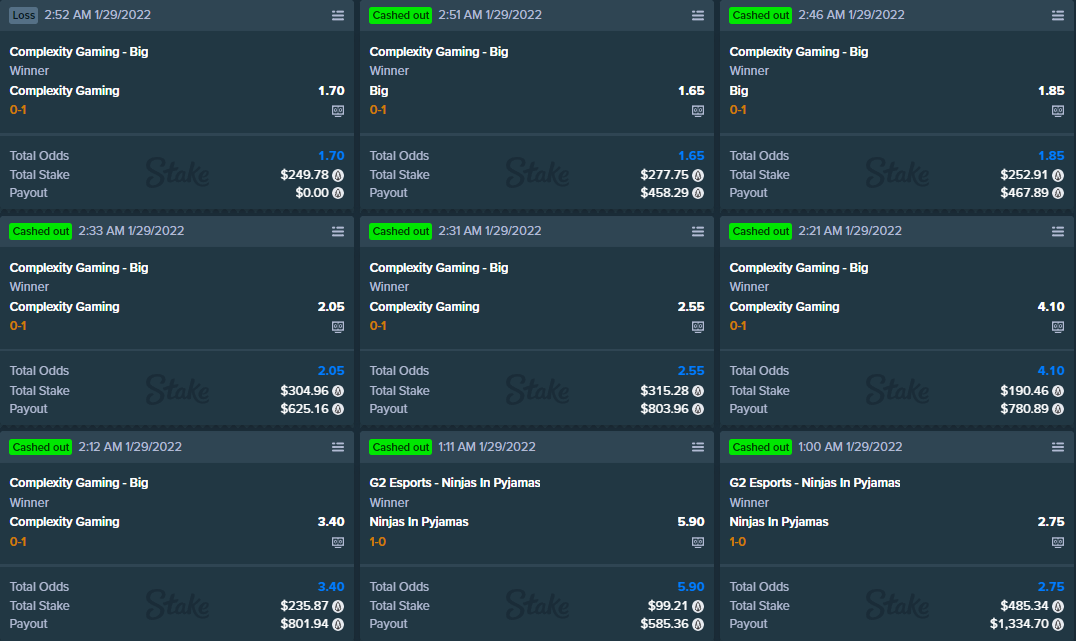Click currency icon beside $249.78 stake
The image size is (1076, 641).
338,175
